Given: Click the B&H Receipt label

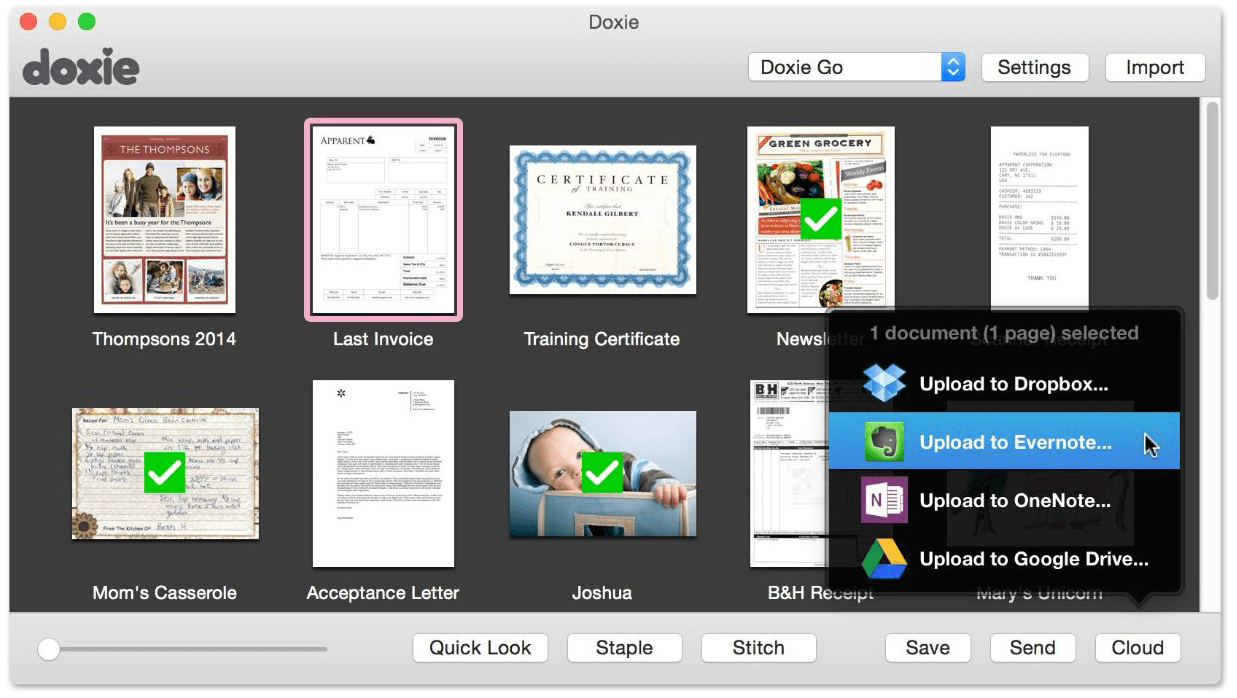Looking at the screenshot, I should (821, 593).
